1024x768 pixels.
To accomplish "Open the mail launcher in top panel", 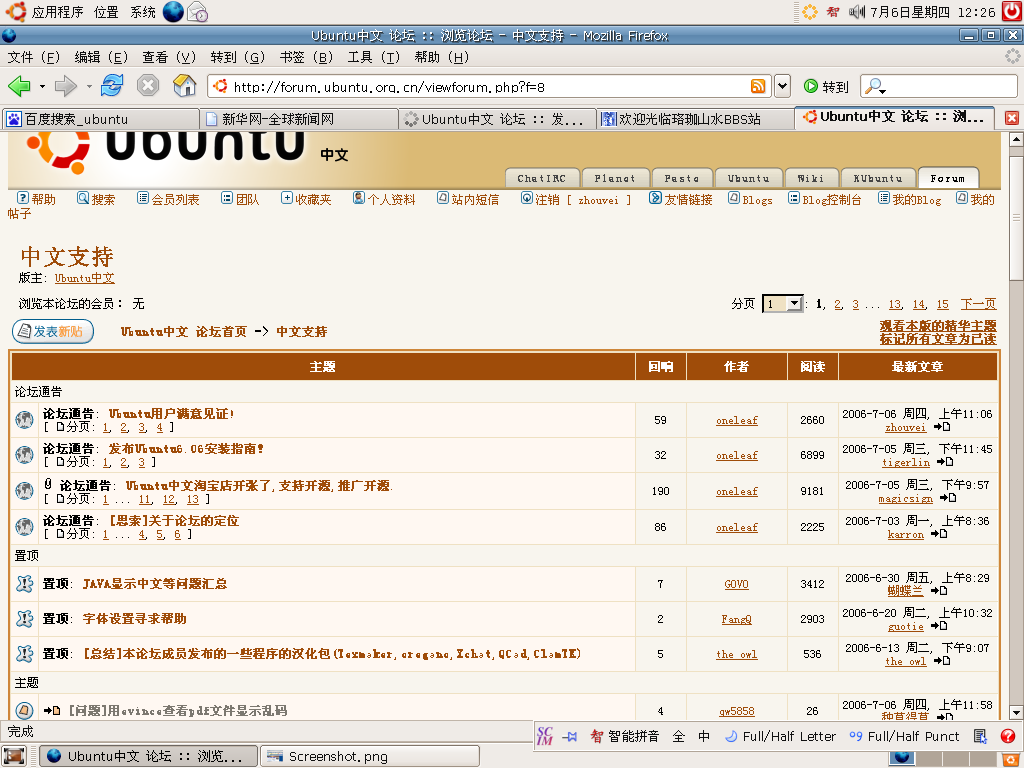I will point(197,11).
